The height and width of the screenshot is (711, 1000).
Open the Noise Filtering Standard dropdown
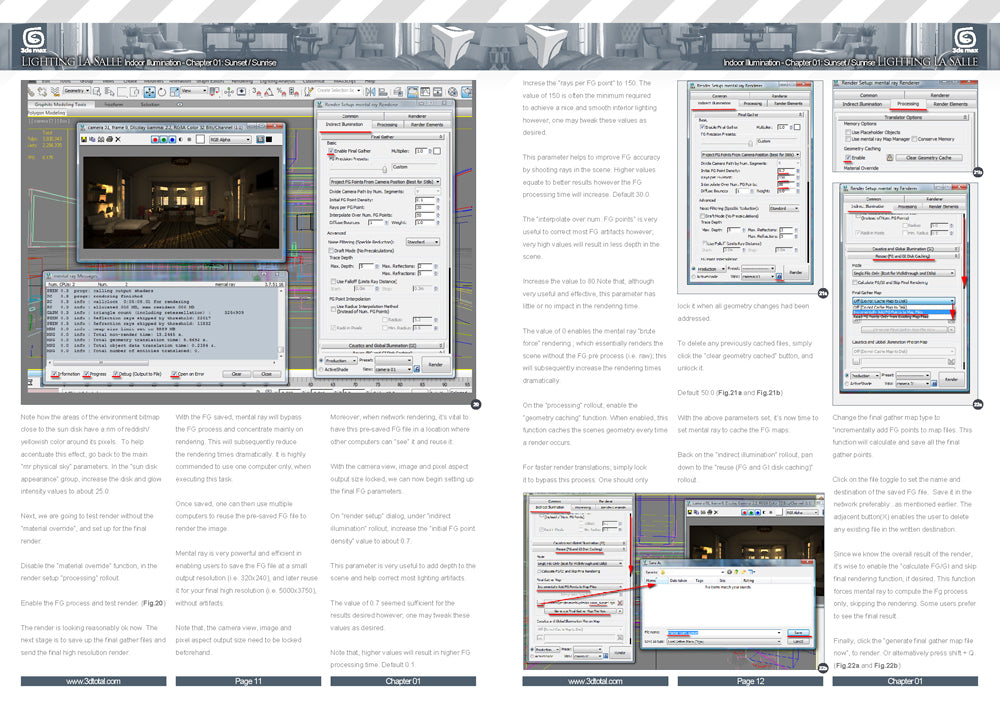pyautogui.click(x=423, y=241)
